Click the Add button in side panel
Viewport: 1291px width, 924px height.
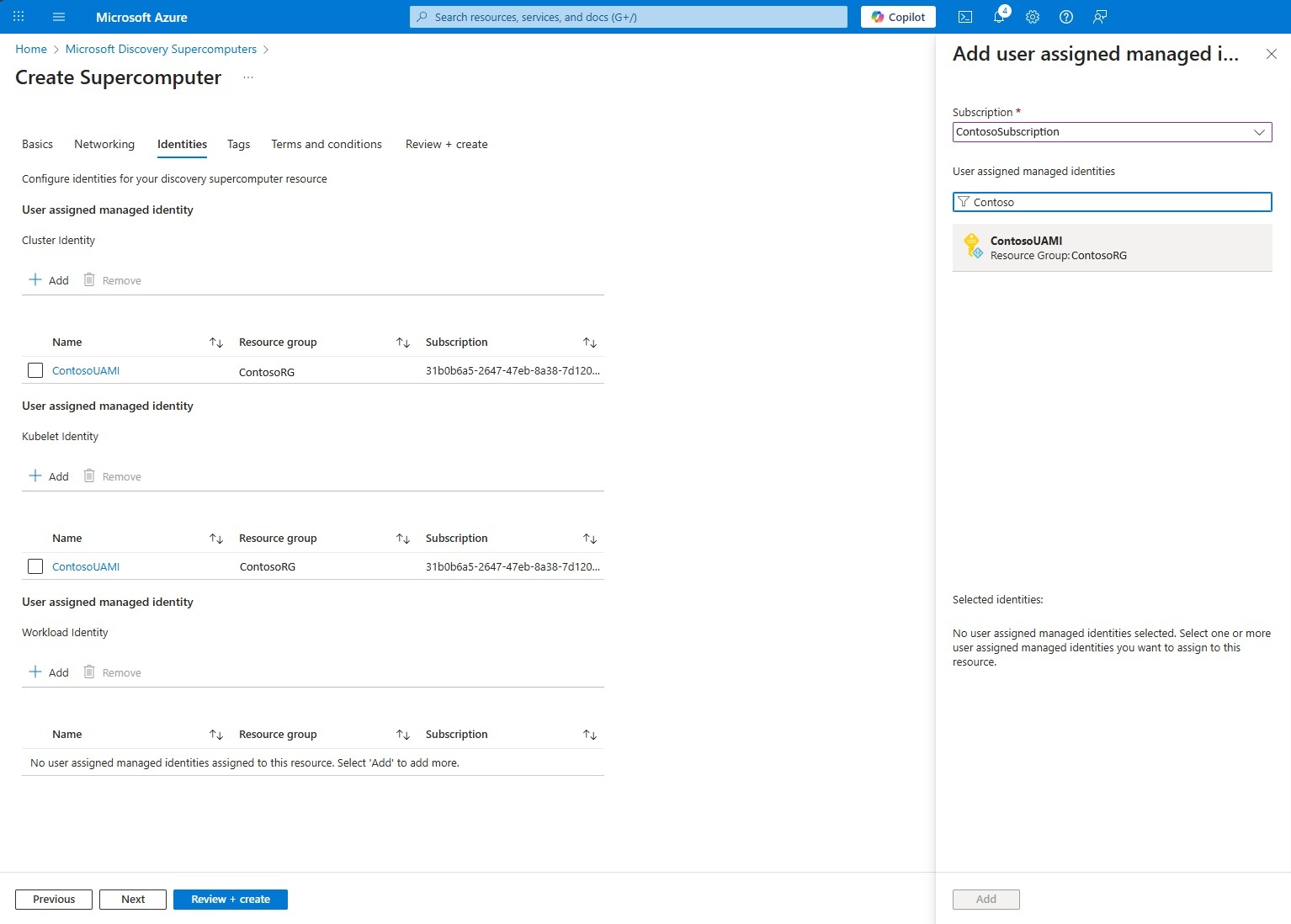[986, 900]
